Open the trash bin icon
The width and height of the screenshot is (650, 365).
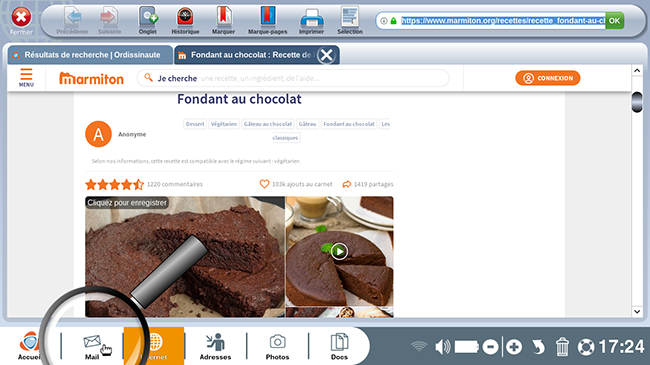pos(562,347)
